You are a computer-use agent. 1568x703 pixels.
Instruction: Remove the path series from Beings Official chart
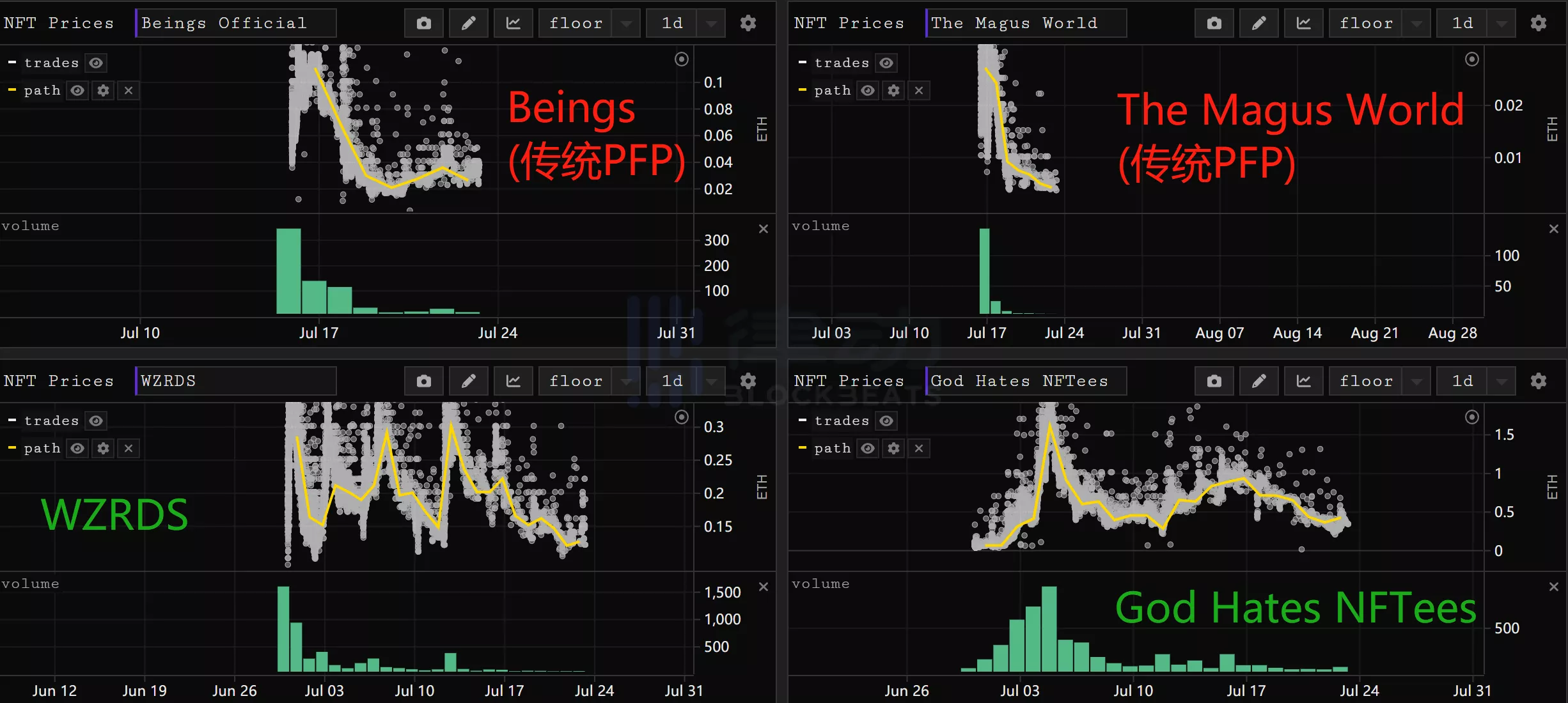(x=129, y=91)
